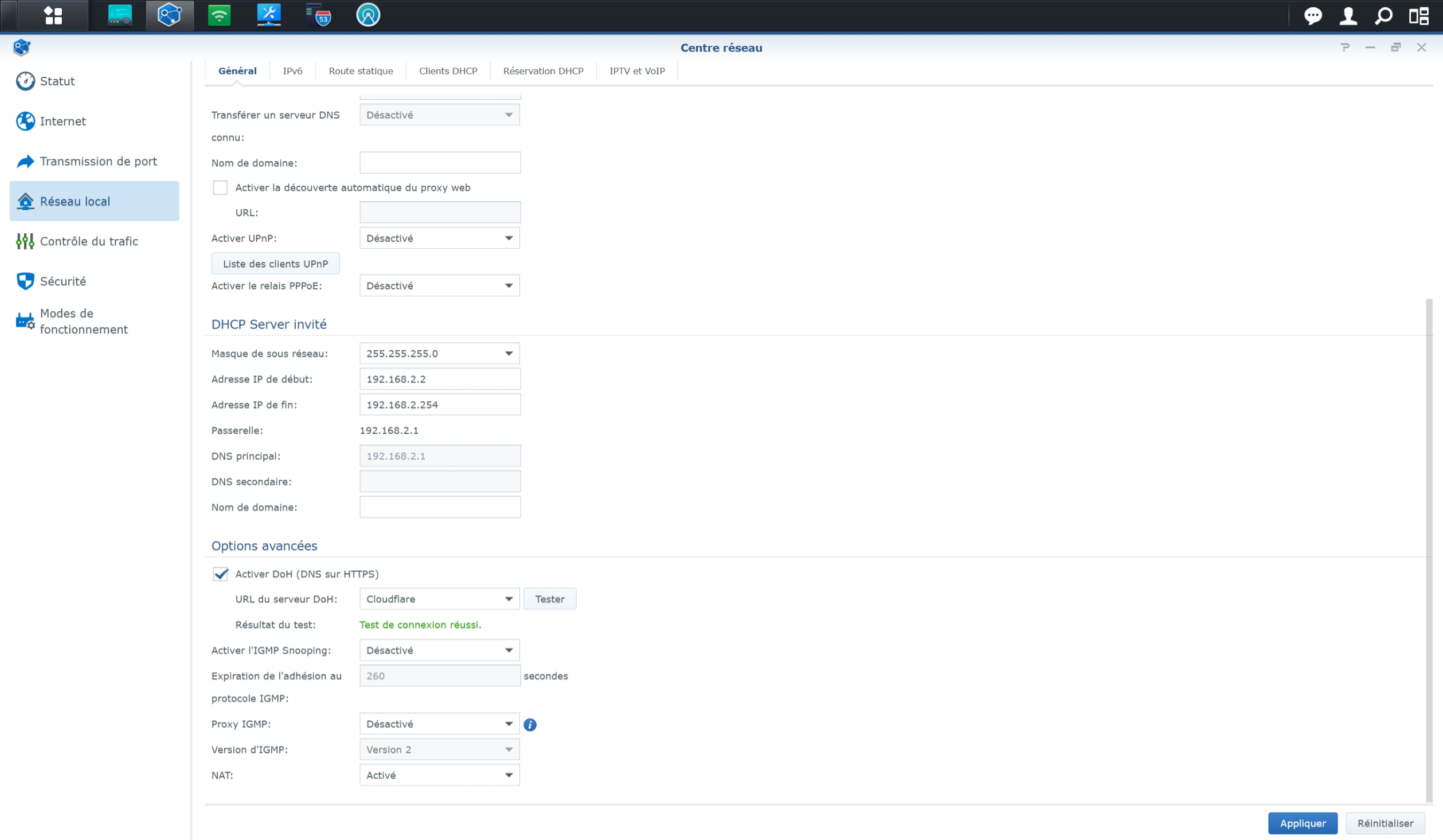Expand the Activer UPnP dropdown

(439, 238)
